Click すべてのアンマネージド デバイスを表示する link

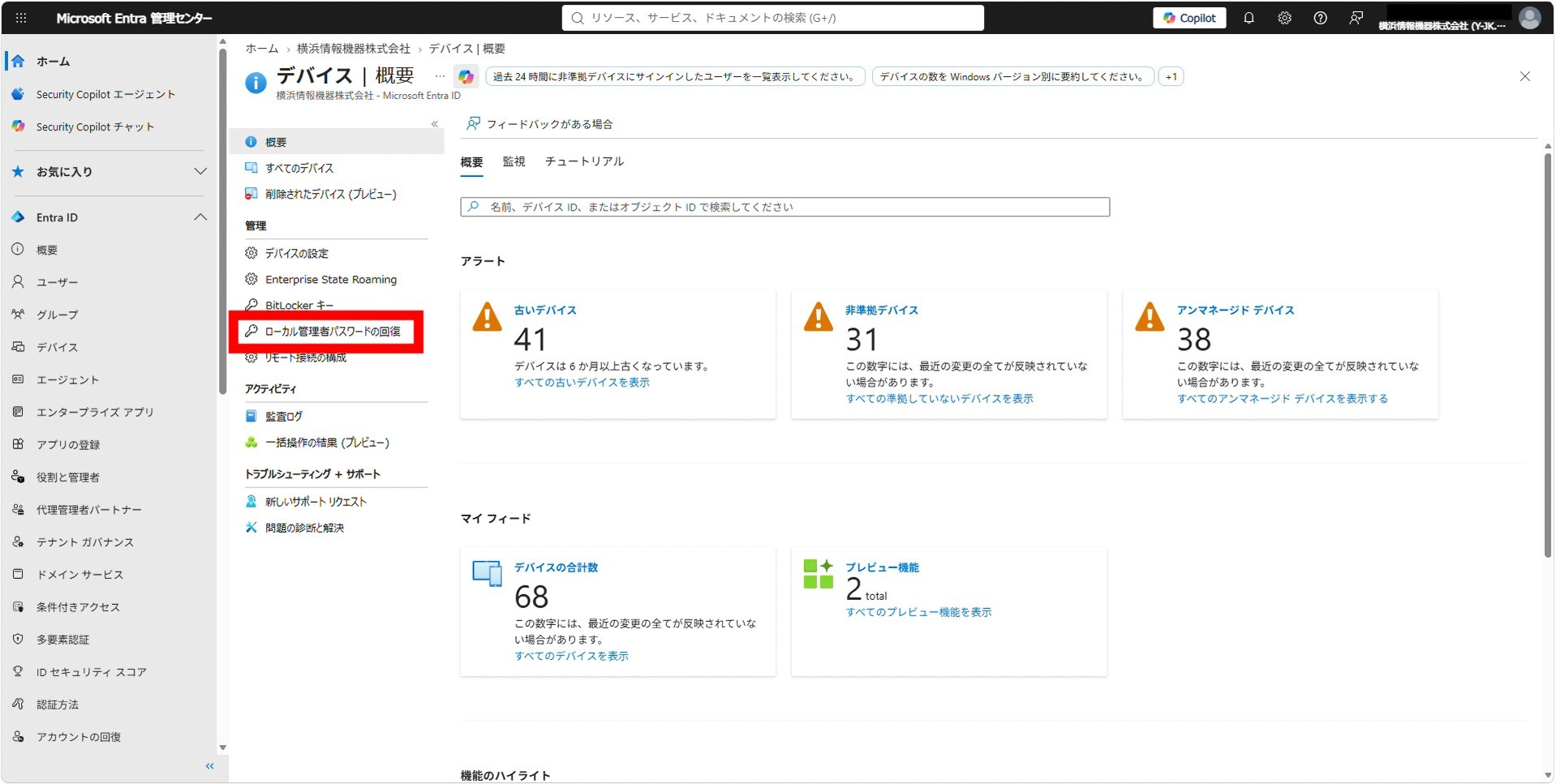1282,399
